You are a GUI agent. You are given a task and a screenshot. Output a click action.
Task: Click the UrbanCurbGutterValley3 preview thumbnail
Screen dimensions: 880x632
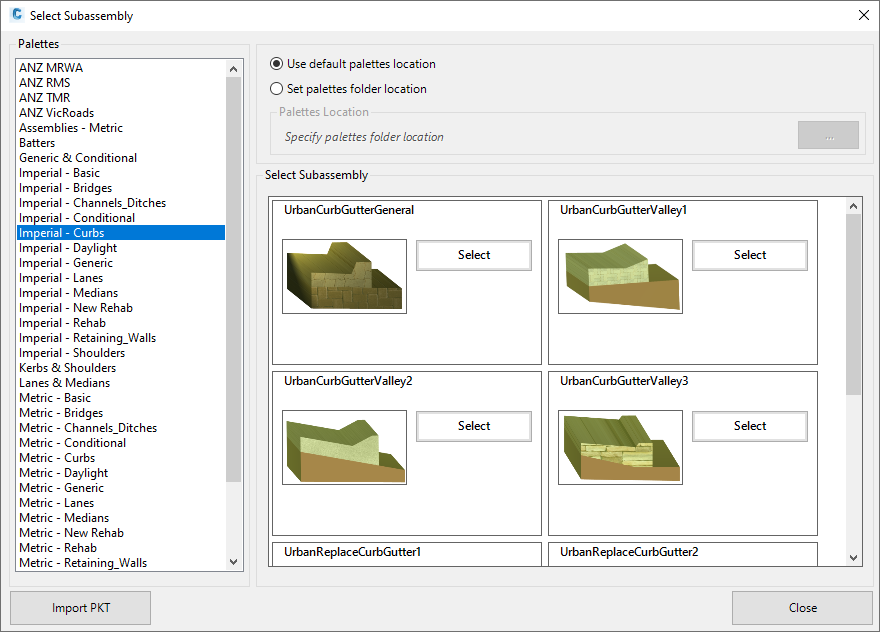point(621,447)
